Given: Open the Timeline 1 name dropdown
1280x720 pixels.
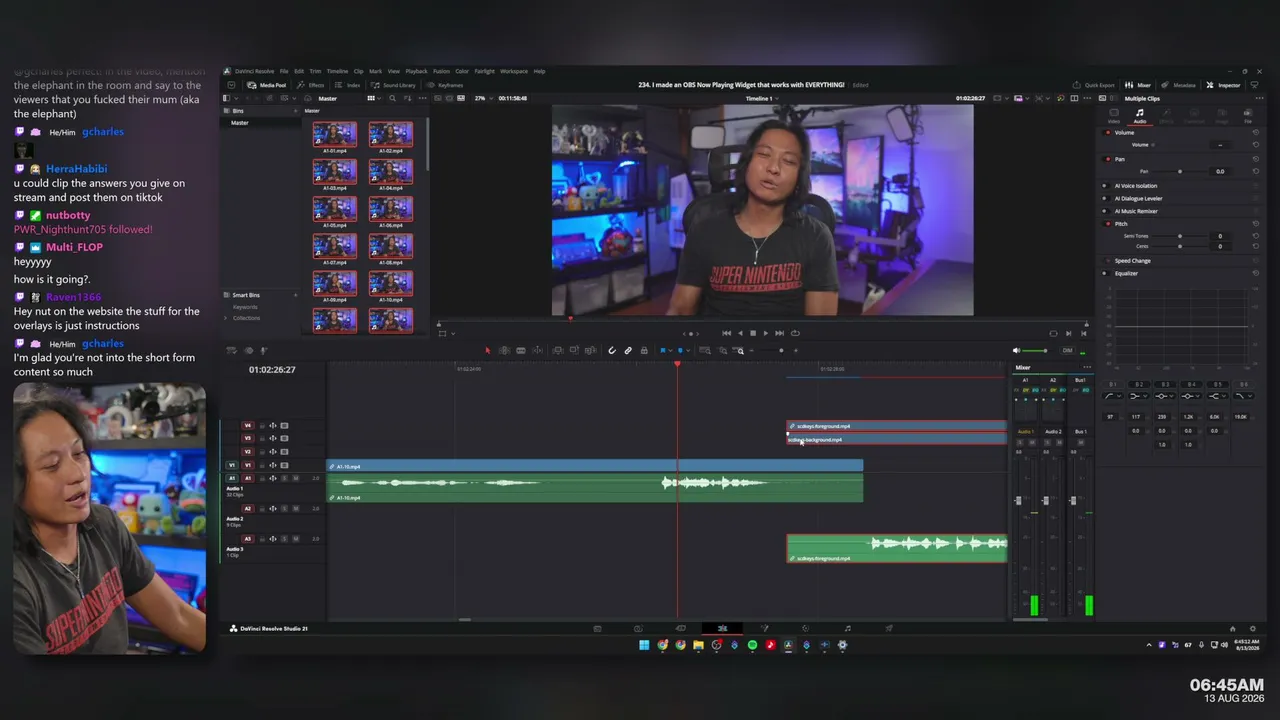Looking at the screenshot, I should point(761,98).
